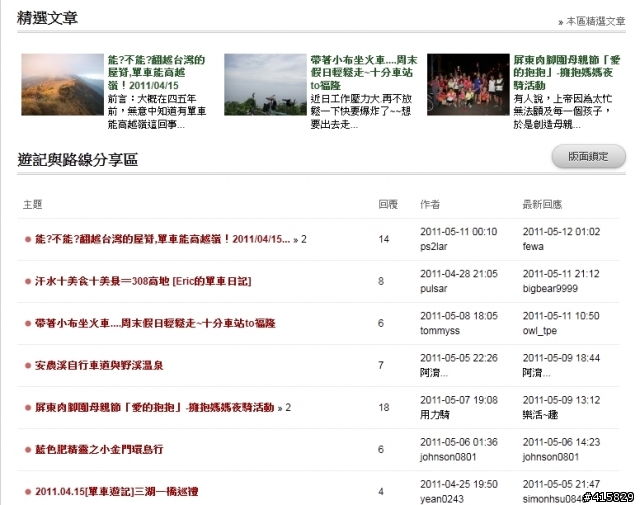Click the 版面鎖定 button

point(588,156)
